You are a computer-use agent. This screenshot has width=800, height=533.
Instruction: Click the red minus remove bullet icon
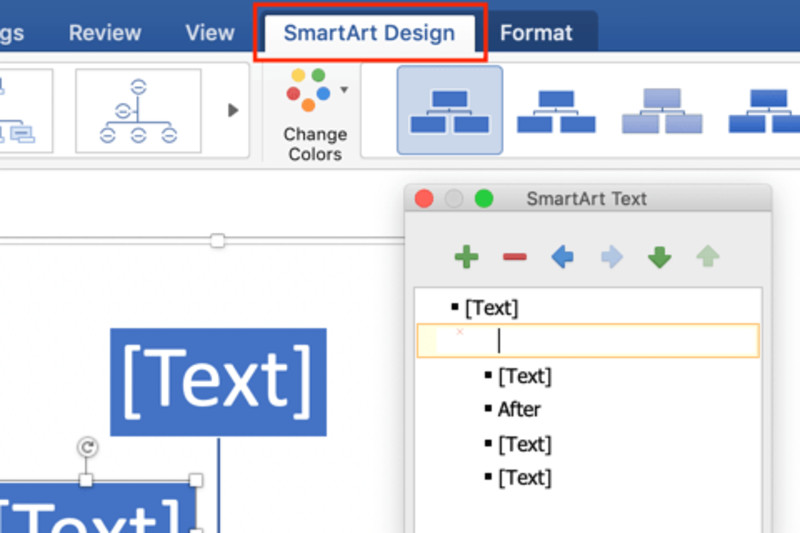coord(514,257)
